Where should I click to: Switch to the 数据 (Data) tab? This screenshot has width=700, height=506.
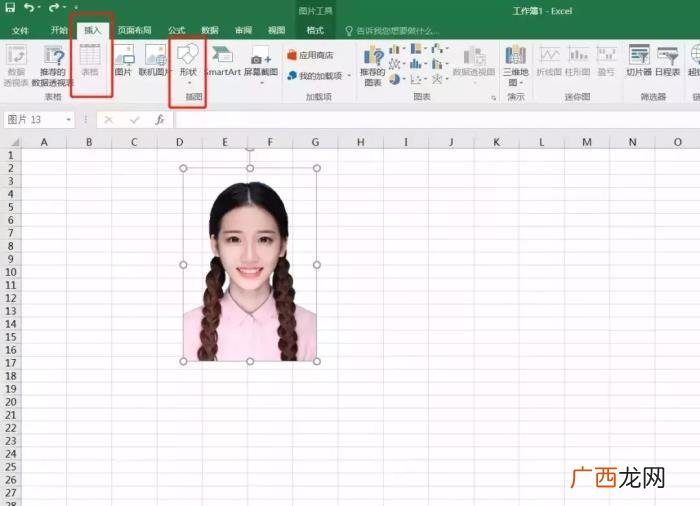tap(209, 30)
